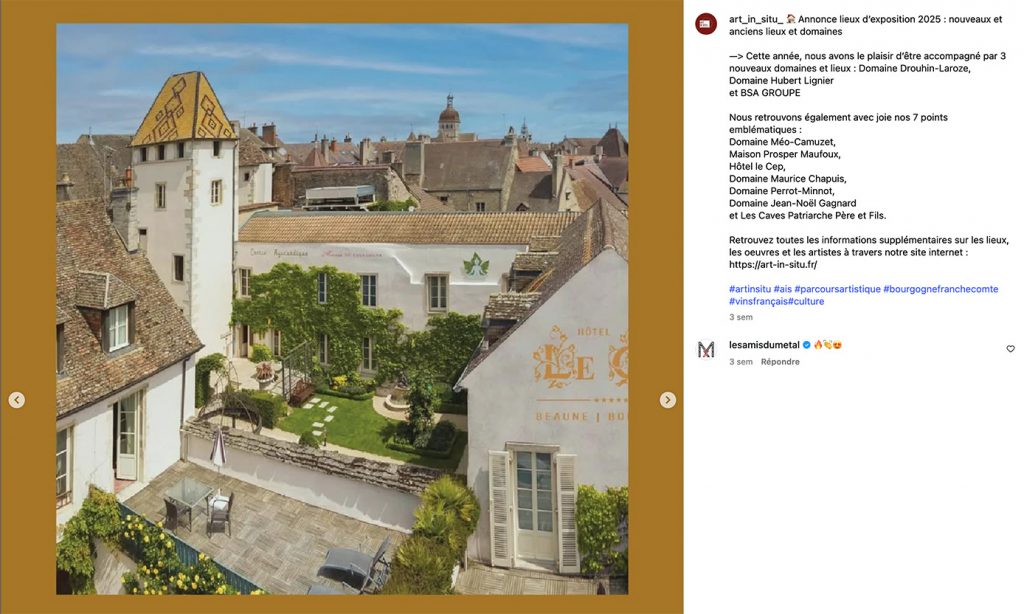The height and width of the screenshot is (614, 1024).
Task: Advance to the next photo in carousel
Action: [x=667, y=400]
